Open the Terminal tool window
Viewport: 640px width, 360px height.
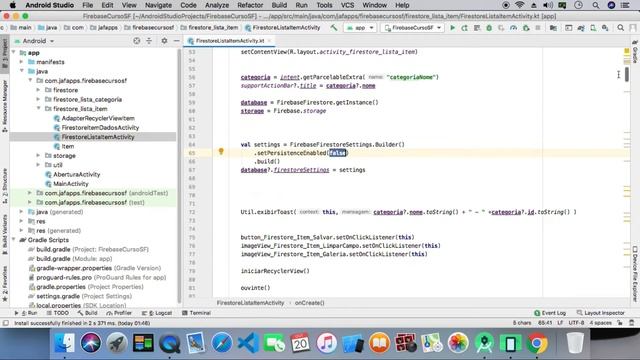(196, 313)
